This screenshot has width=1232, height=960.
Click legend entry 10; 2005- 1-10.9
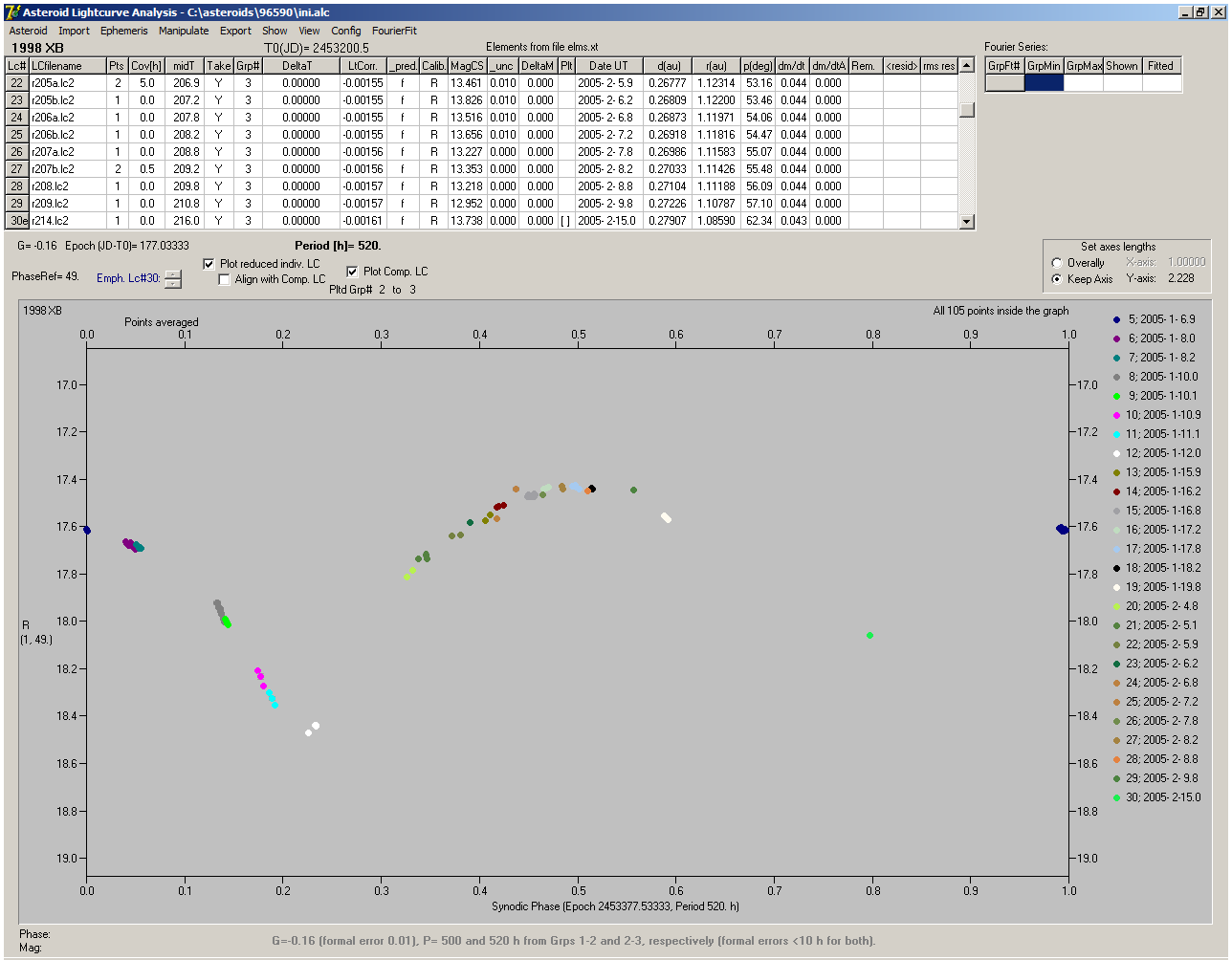click(x=1156, y=415)
